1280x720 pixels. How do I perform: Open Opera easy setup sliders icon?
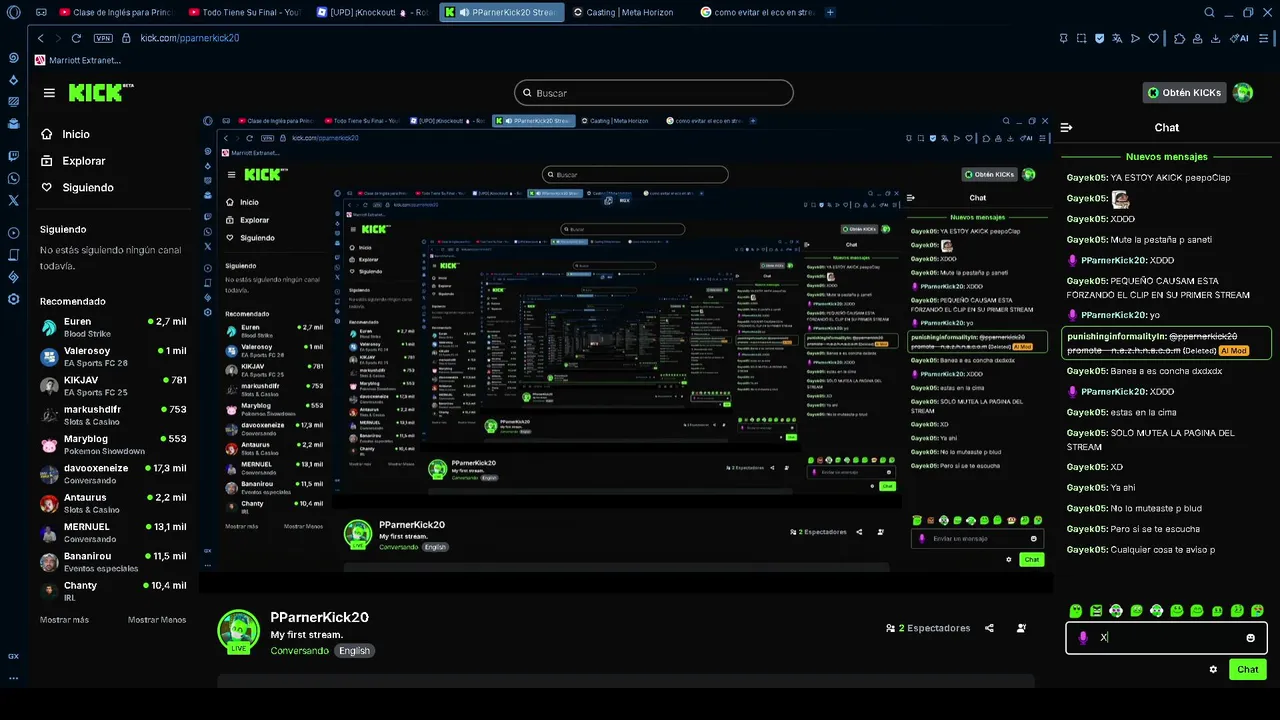pyautogui.click(x=1265, y=38)
